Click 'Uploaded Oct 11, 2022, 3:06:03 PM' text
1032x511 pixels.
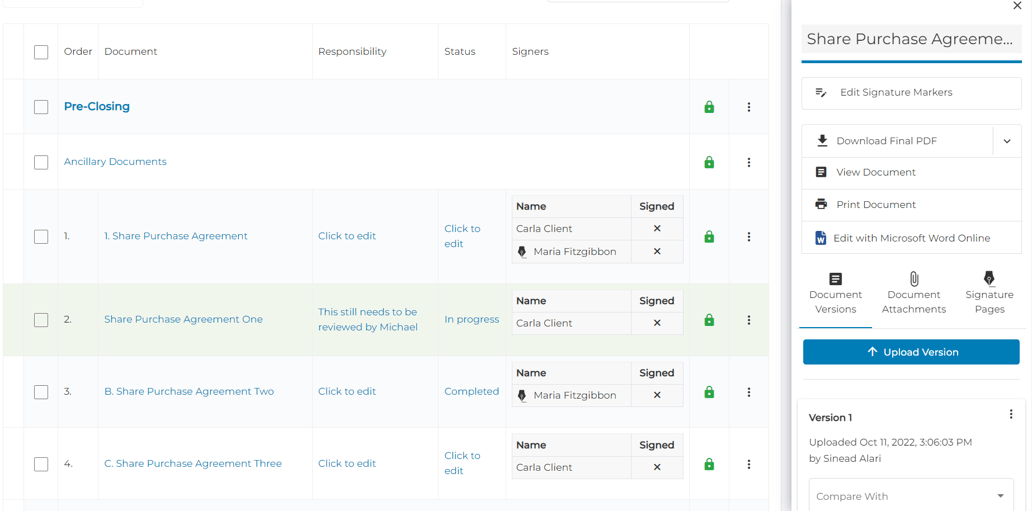[890, 443]
